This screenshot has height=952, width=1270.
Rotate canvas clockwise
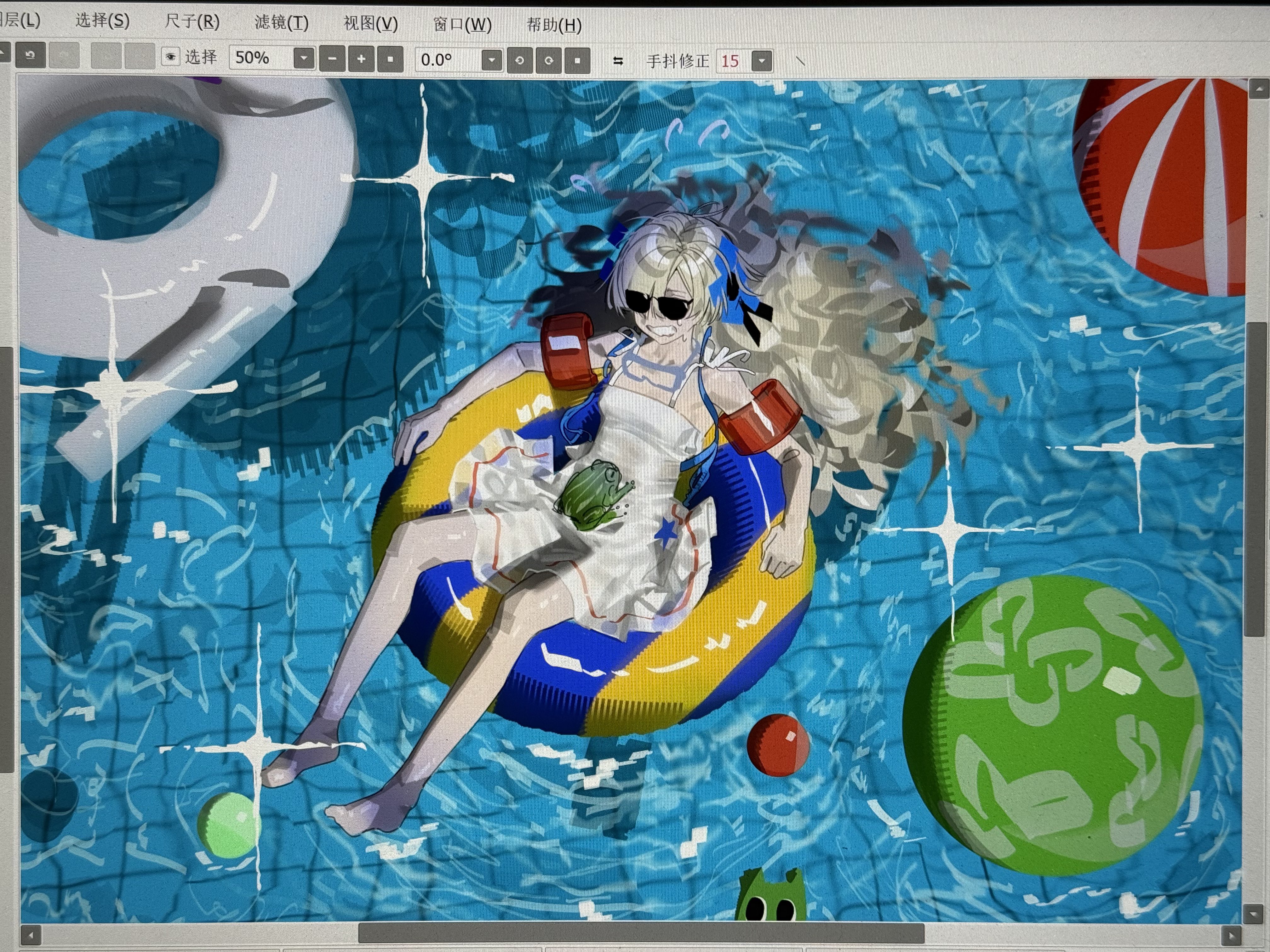click(x=548, y=60)
